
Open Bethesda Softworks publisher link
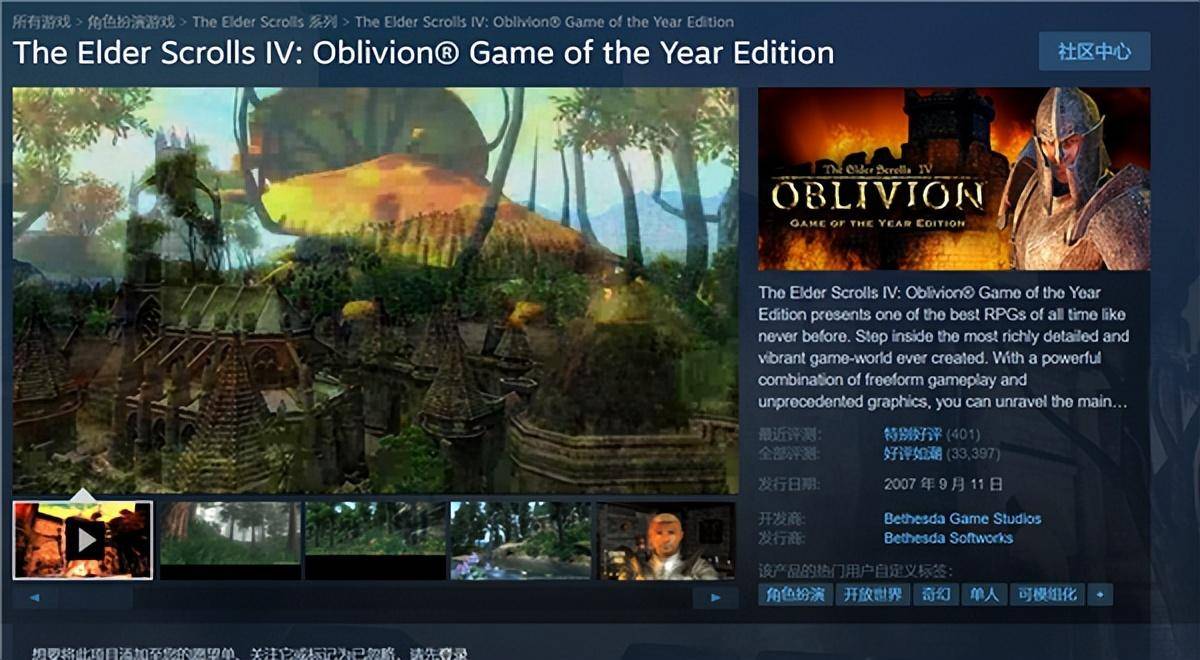coord(948,538)
